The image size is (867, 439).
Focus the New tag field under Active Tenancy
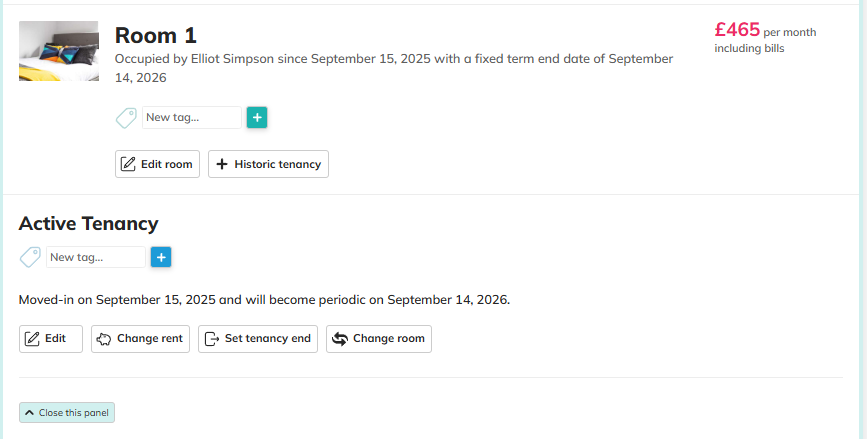pos(96,258)
